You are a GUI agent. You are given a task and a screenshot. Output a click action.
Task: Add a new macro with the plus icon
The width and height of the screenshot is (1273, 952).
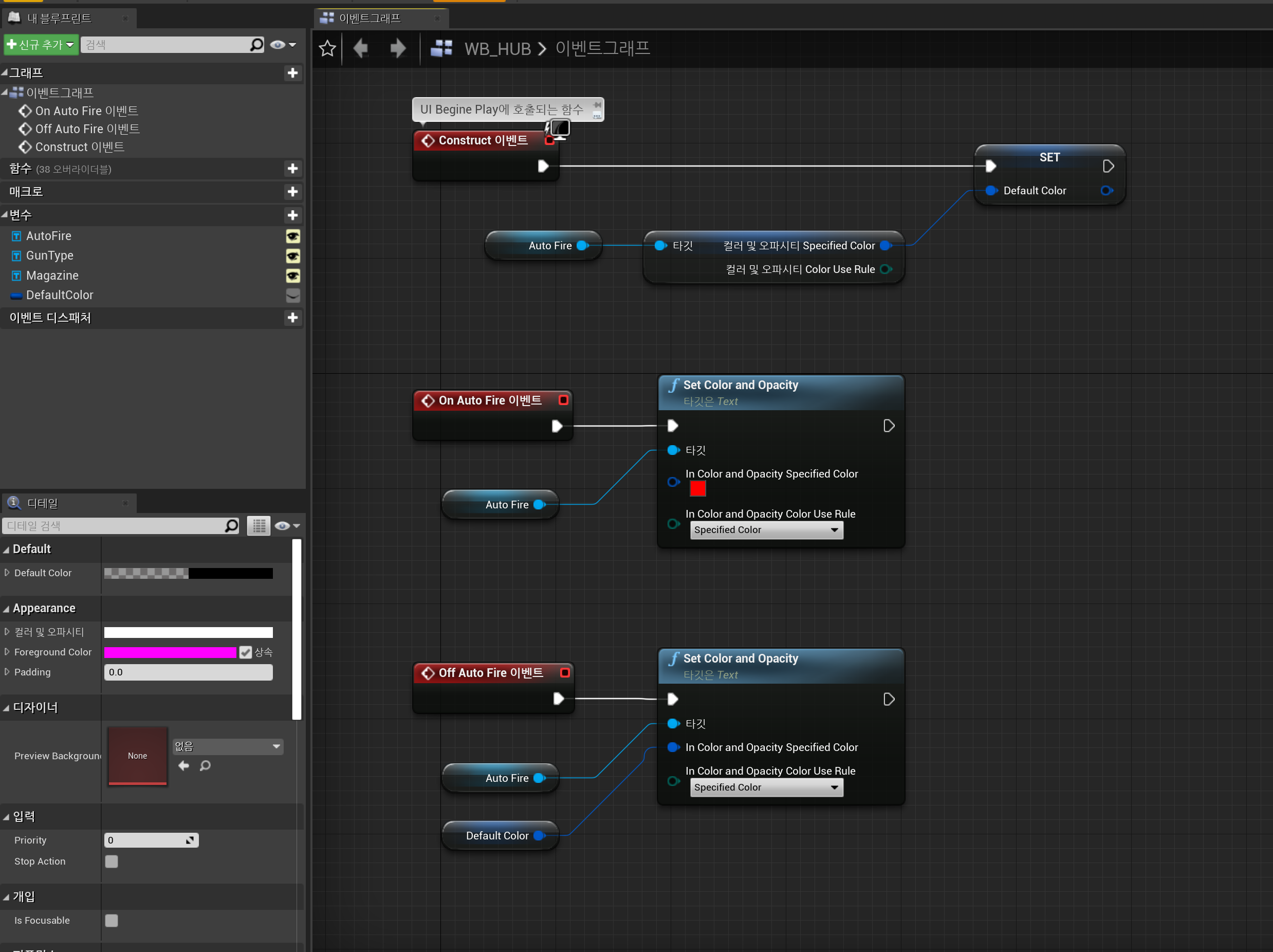pyautogui.click(x=292, y=192)
